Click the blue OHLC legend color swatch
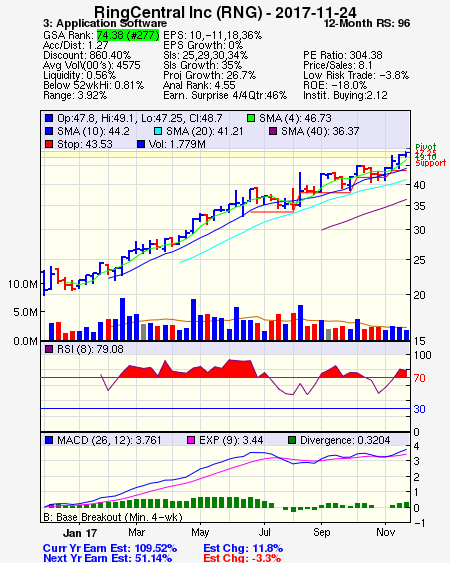The width and height of the screenshot is (450, 563). point(49,118)
